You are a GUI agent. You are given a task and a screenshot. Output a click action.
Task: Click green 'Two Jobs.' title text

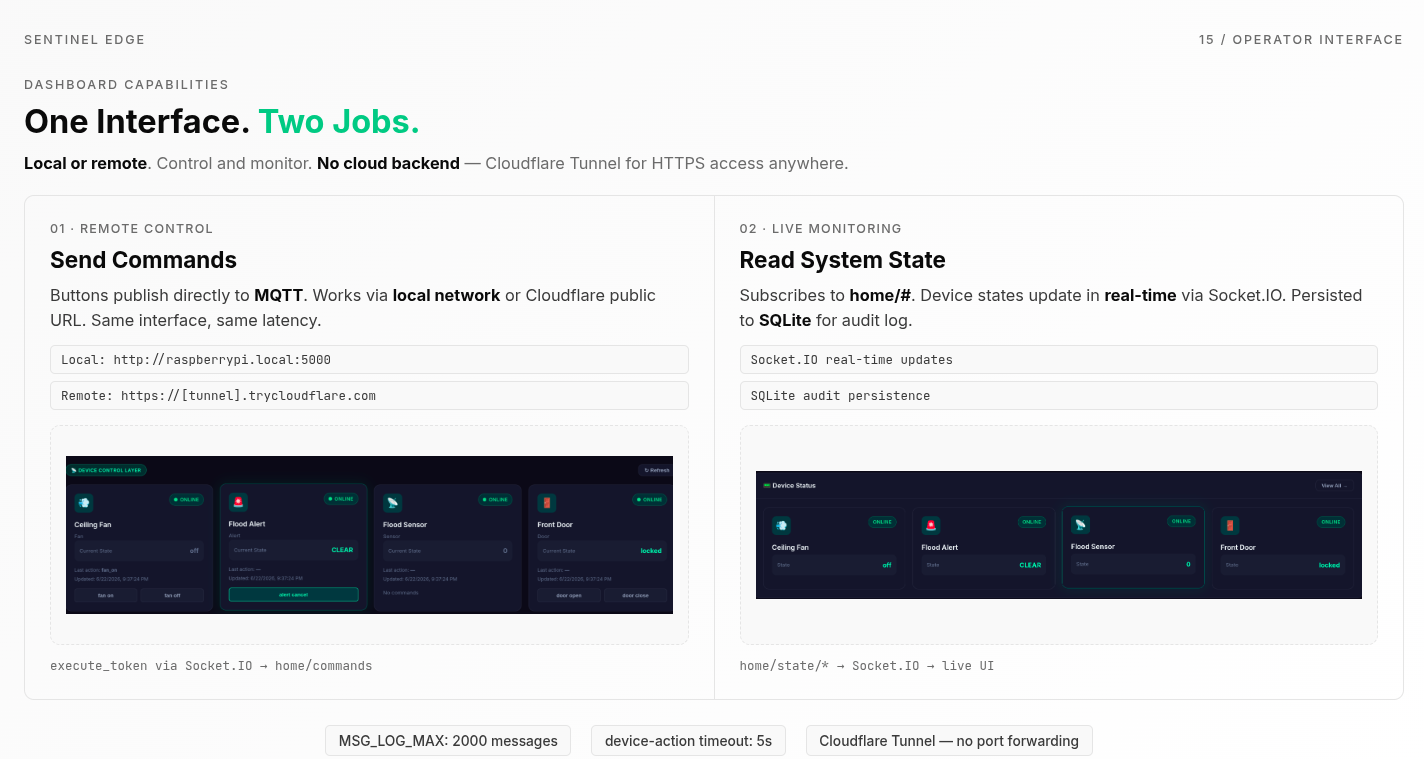click(x=339, y=122)
